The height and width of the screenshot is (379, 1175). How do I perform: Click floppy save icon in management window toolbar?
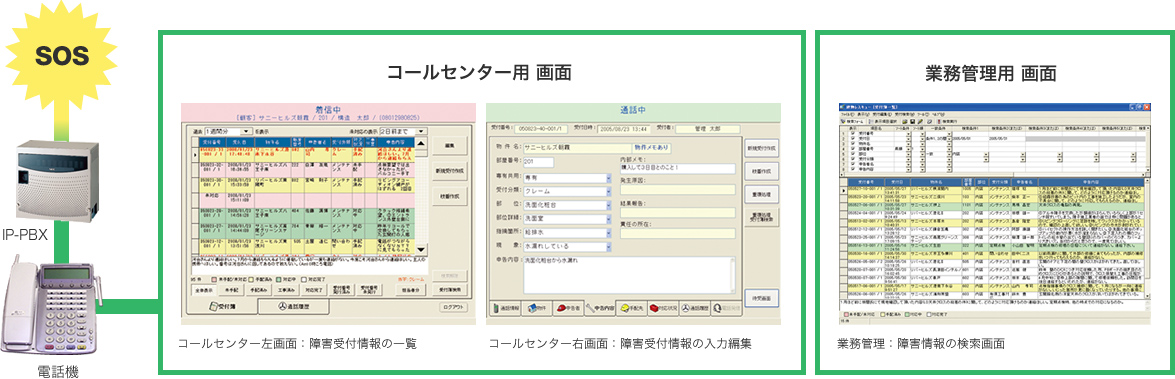pyautogui.click(x=913, y=121)
